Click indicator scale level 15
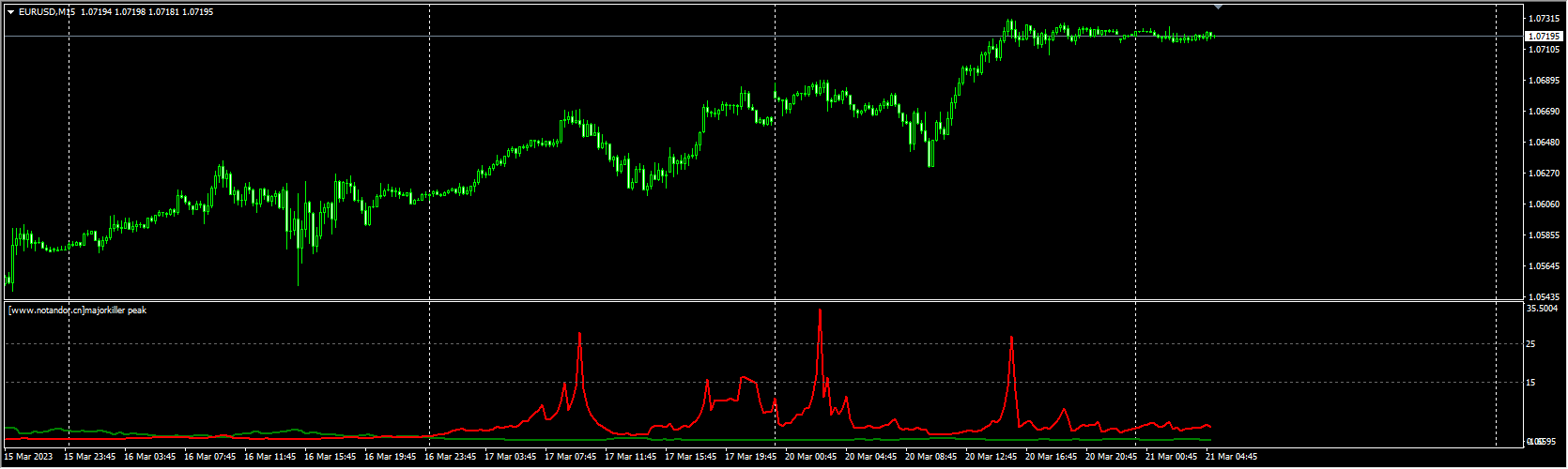Image resolution: width=1568 pixels, height=469 pixels. pyautogui.click(x=1531, y=383)
